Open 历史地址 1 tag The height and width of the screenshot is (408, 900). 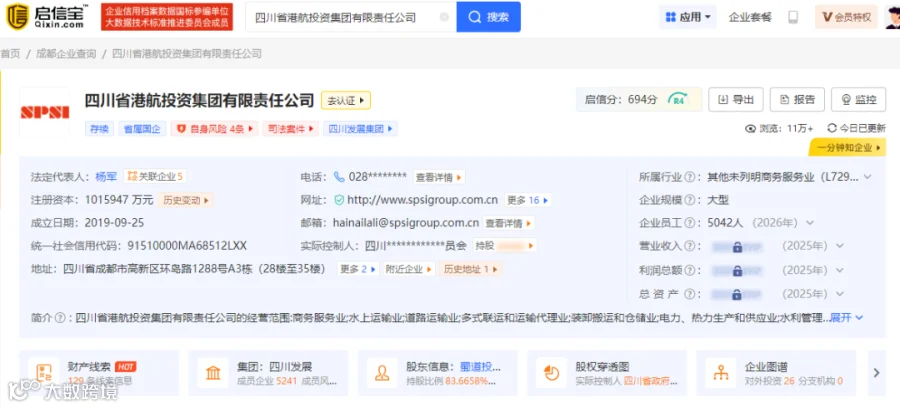coord(470,269)
